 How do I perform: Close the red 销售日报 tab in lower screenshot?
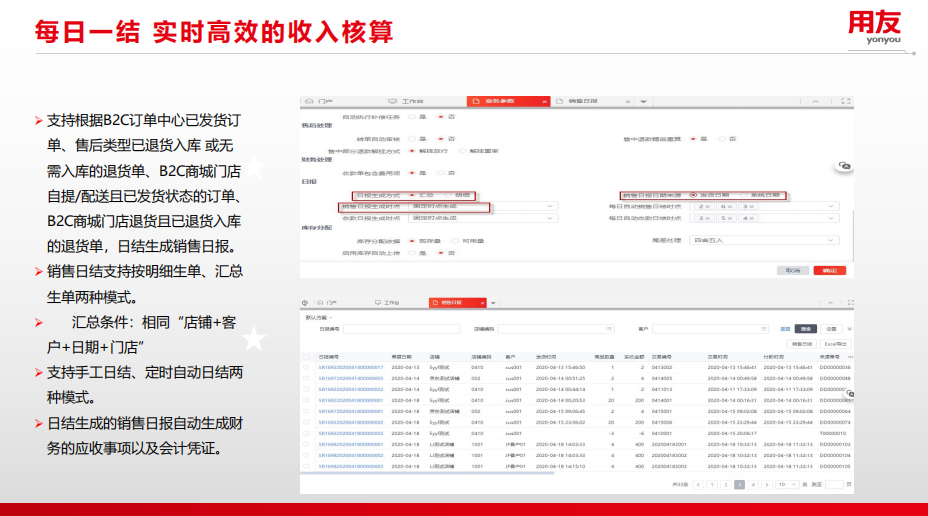pos(482,303)
